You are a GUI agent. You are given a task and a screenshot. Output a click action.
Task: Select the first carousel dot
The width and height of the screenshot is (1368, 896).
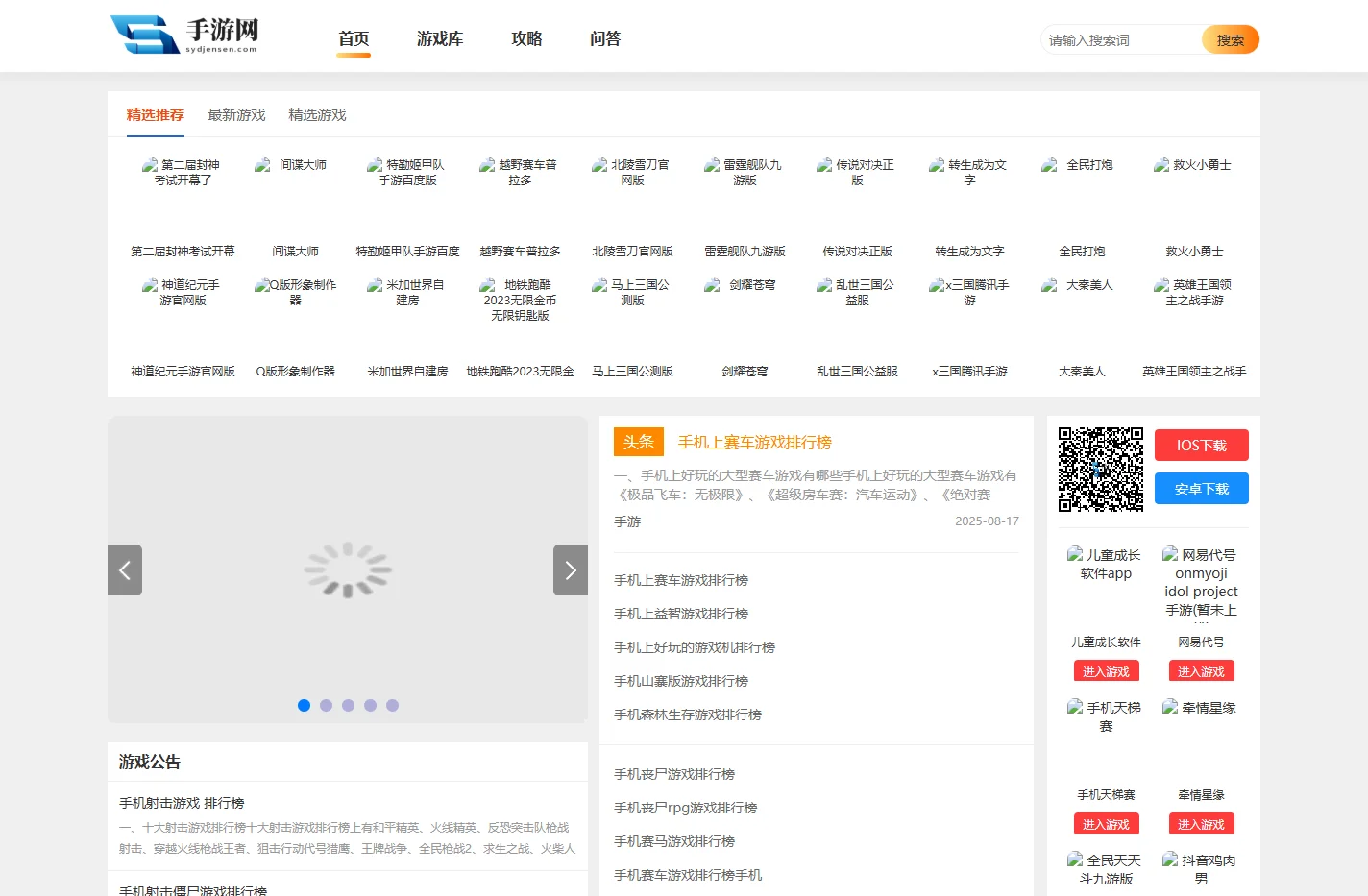coord(304,705)
